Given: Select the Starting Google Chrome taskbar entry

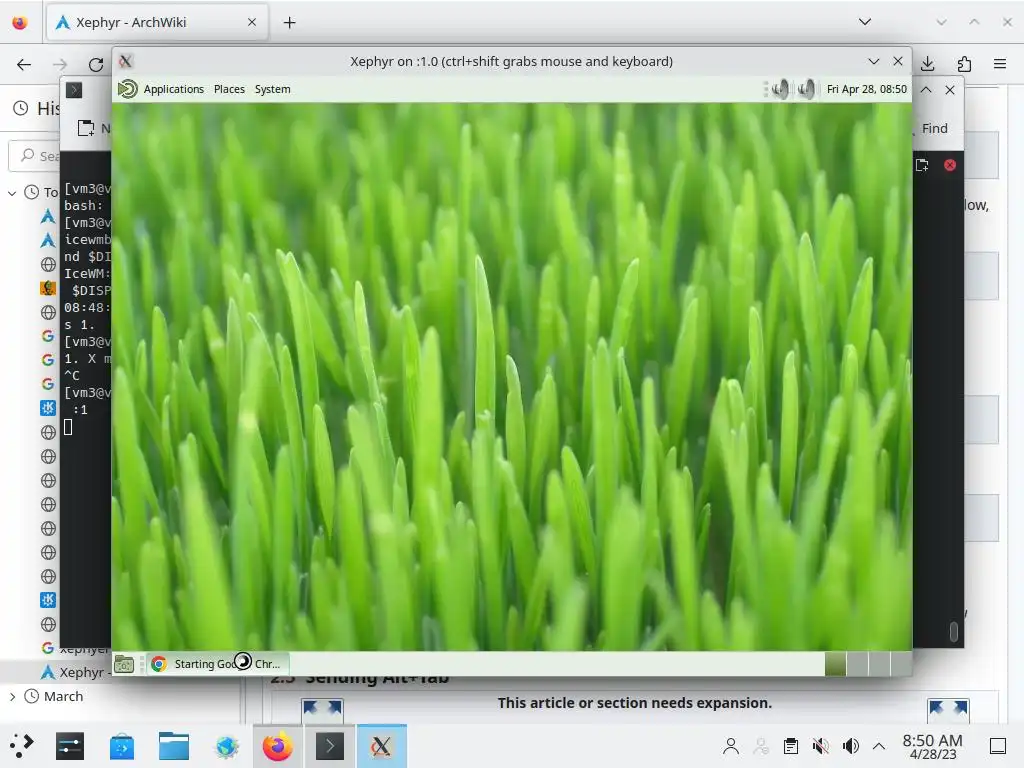Looking at the screenshot, I should (217, 664).
